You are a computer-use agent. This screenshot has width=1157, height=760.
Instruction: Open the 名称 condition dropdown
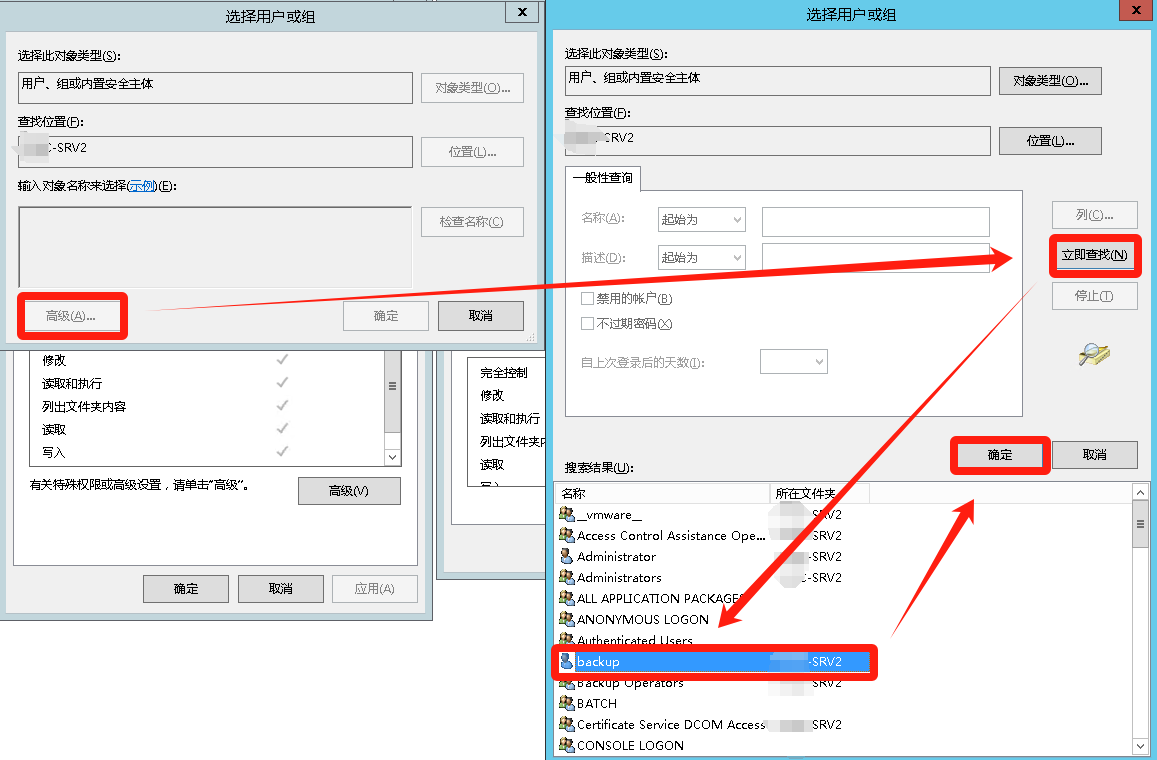pyautogui.click(x=701, y=220)
